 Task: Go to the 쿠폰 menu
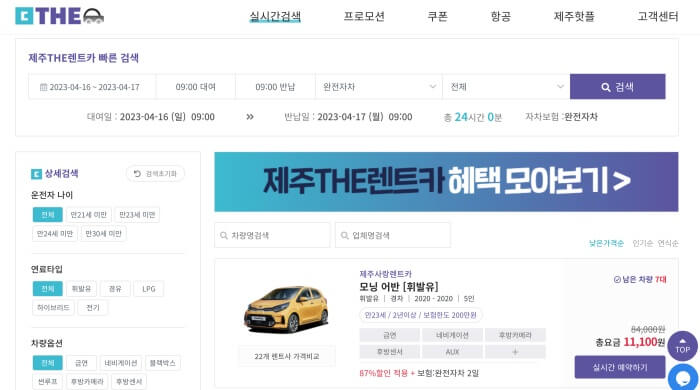point(437,17)
